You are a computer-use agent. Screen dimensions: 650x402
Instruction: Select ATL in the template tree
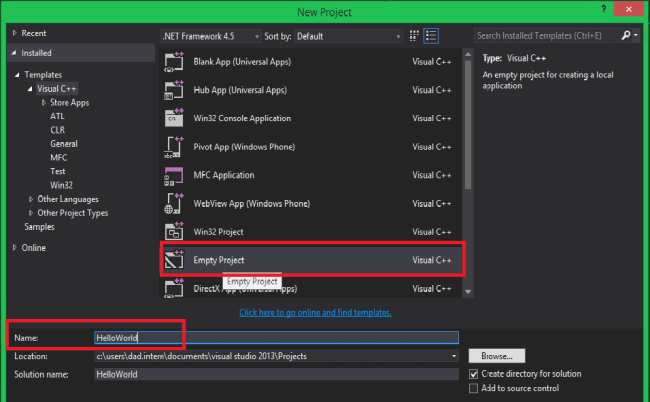(x=57, y=116)
